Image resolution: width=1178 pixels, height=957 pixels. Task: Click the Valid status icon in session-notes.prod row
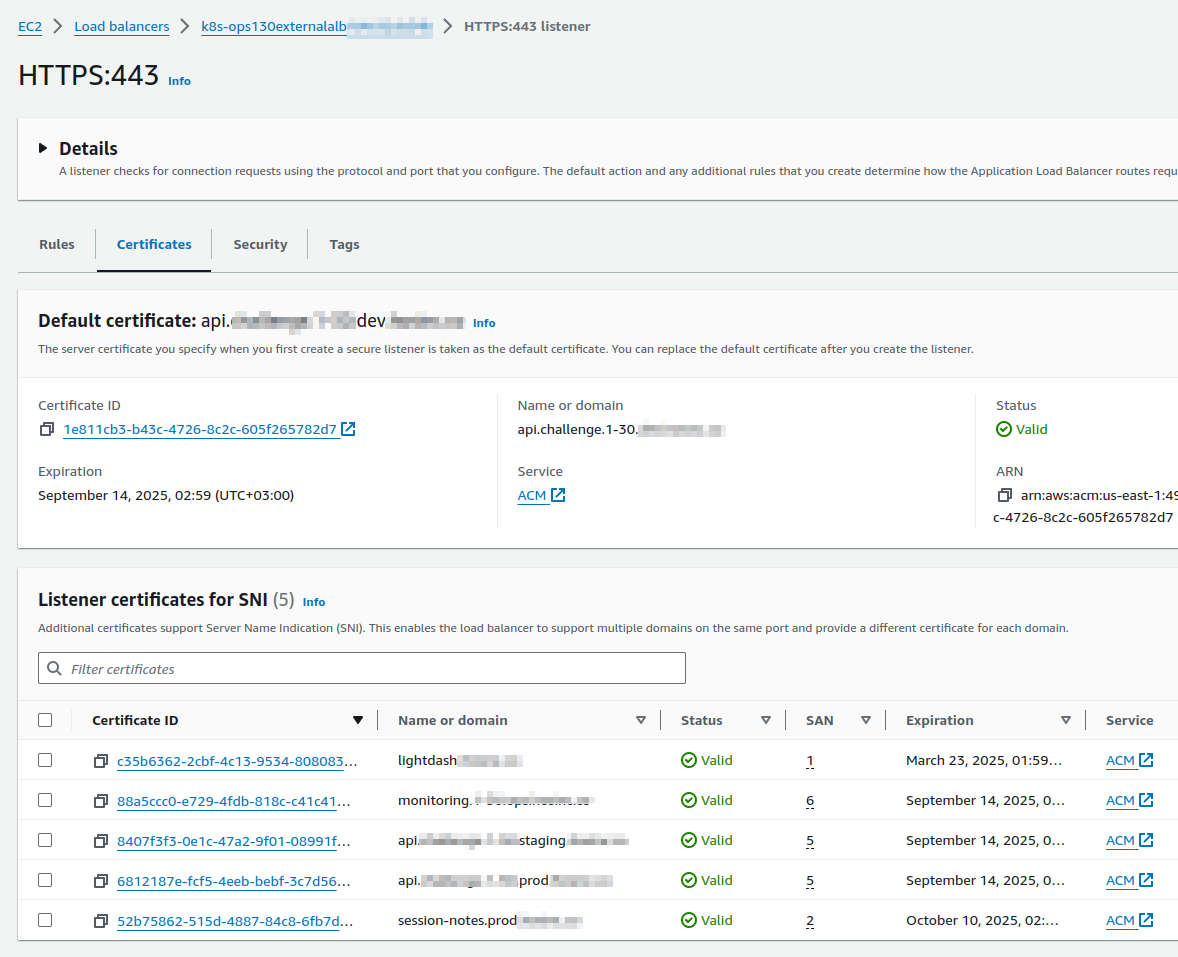[689, 919]
